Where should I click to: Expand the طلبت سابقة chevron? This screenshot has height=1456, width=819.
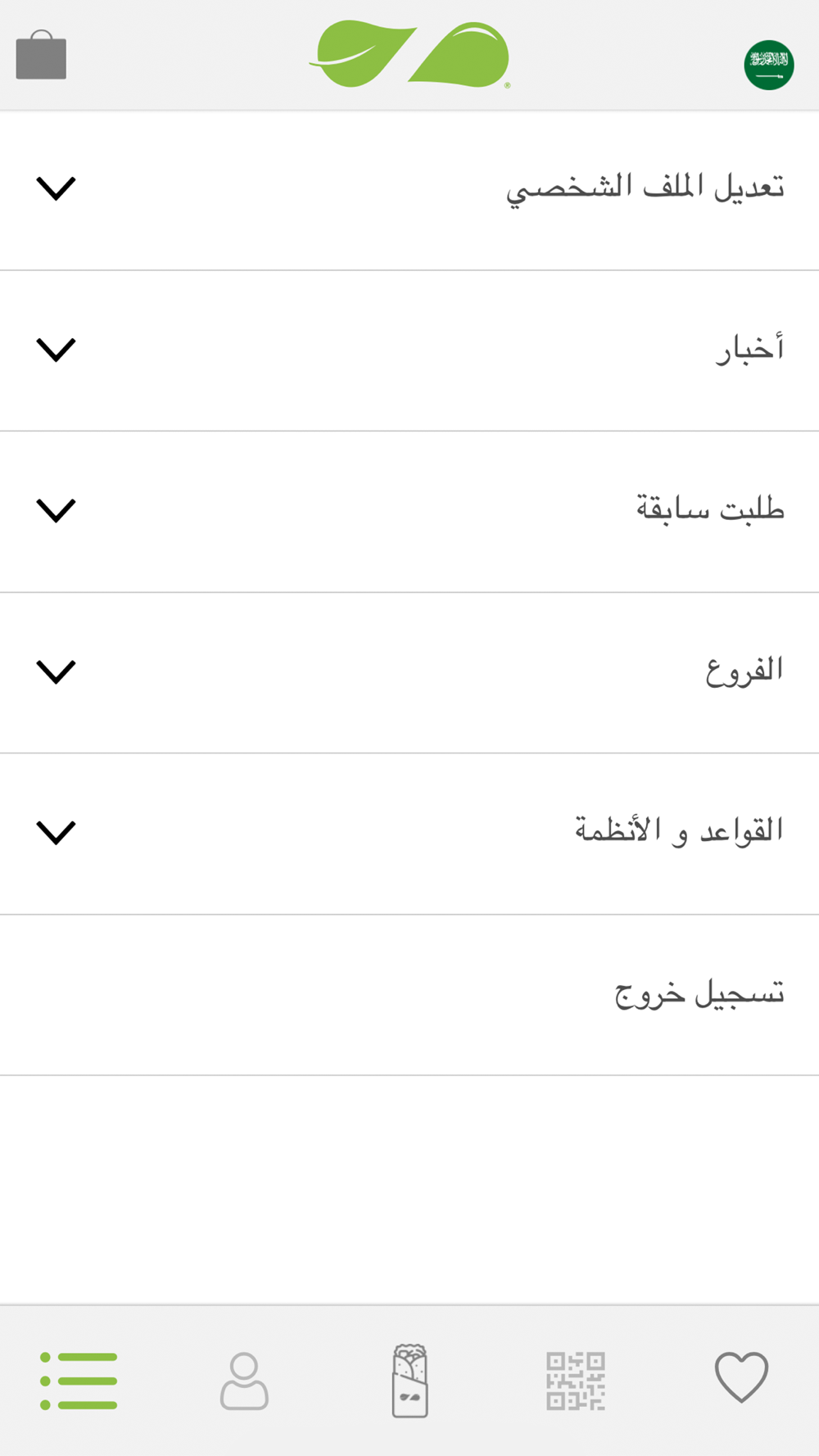pos(56,510)
